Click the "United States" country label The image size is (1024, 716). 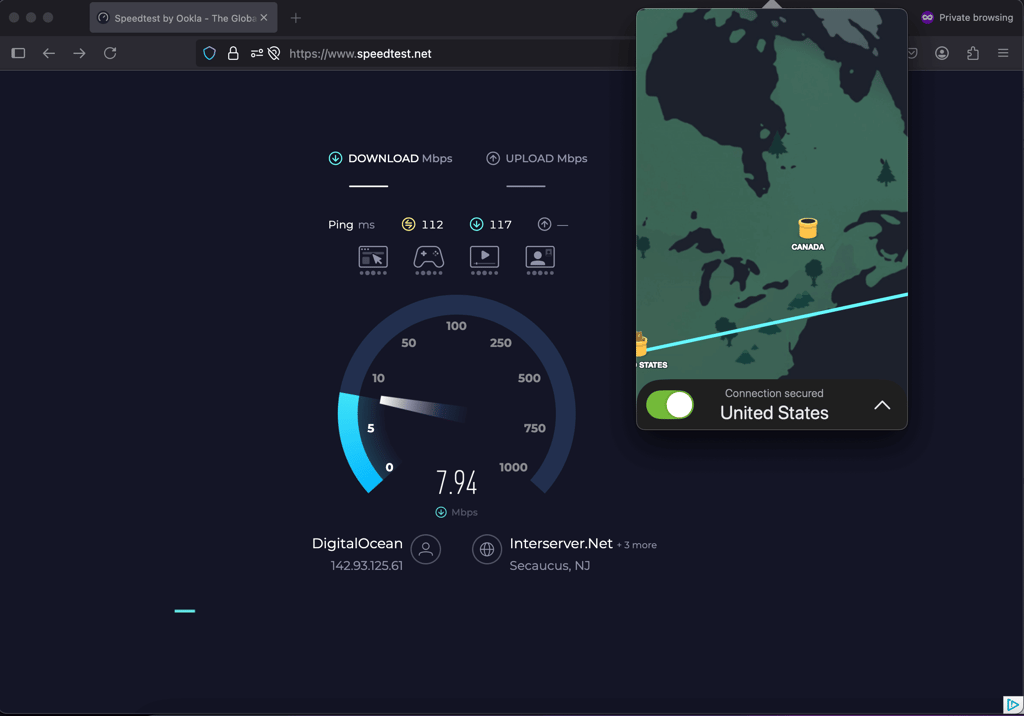coord(774,413)
